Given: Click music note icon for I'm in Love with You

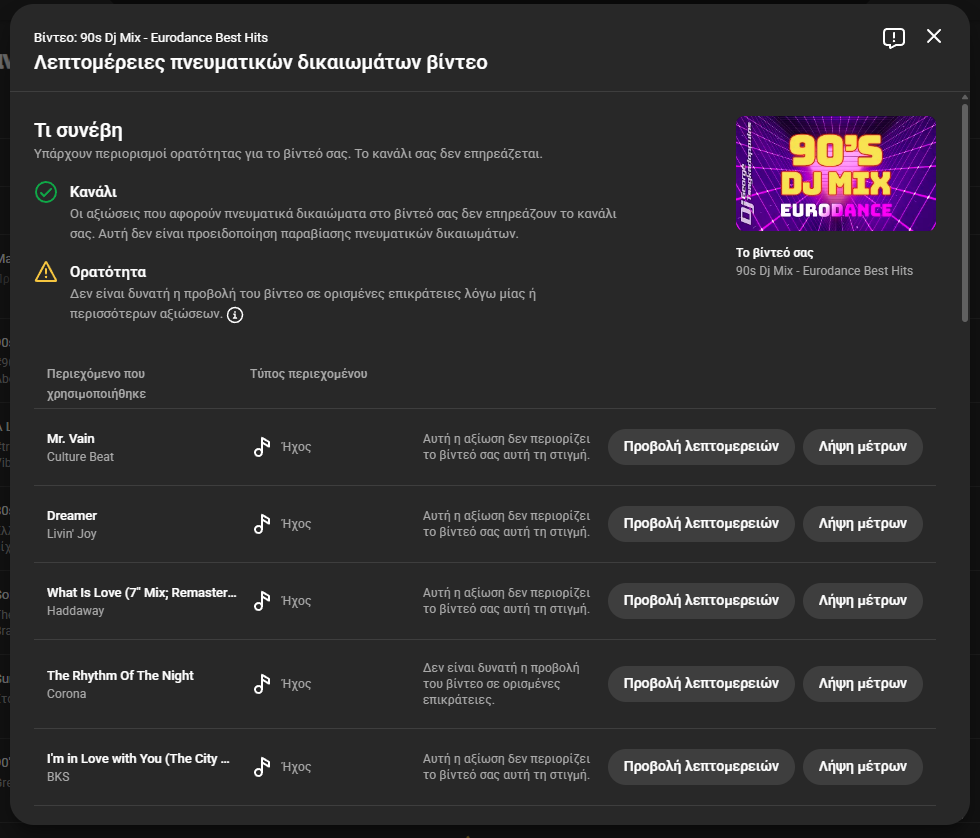Looking at the screenshot, I should tap(262, 767).
